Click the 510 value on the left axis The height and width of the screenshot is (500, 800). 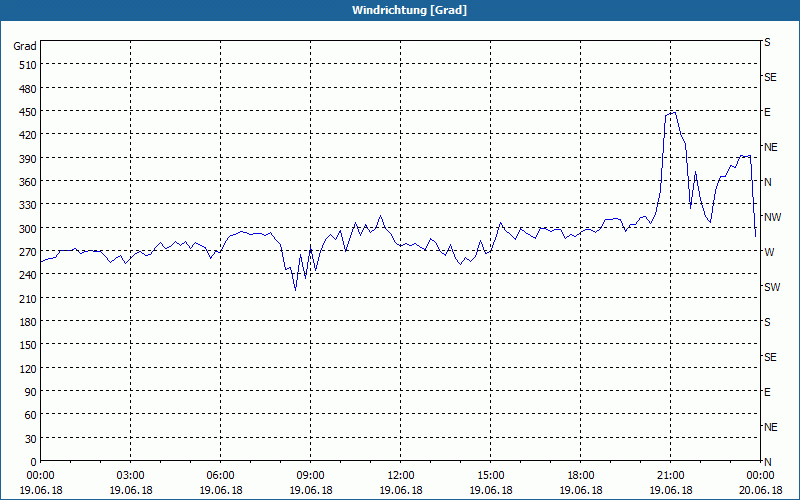click(29, 65)
